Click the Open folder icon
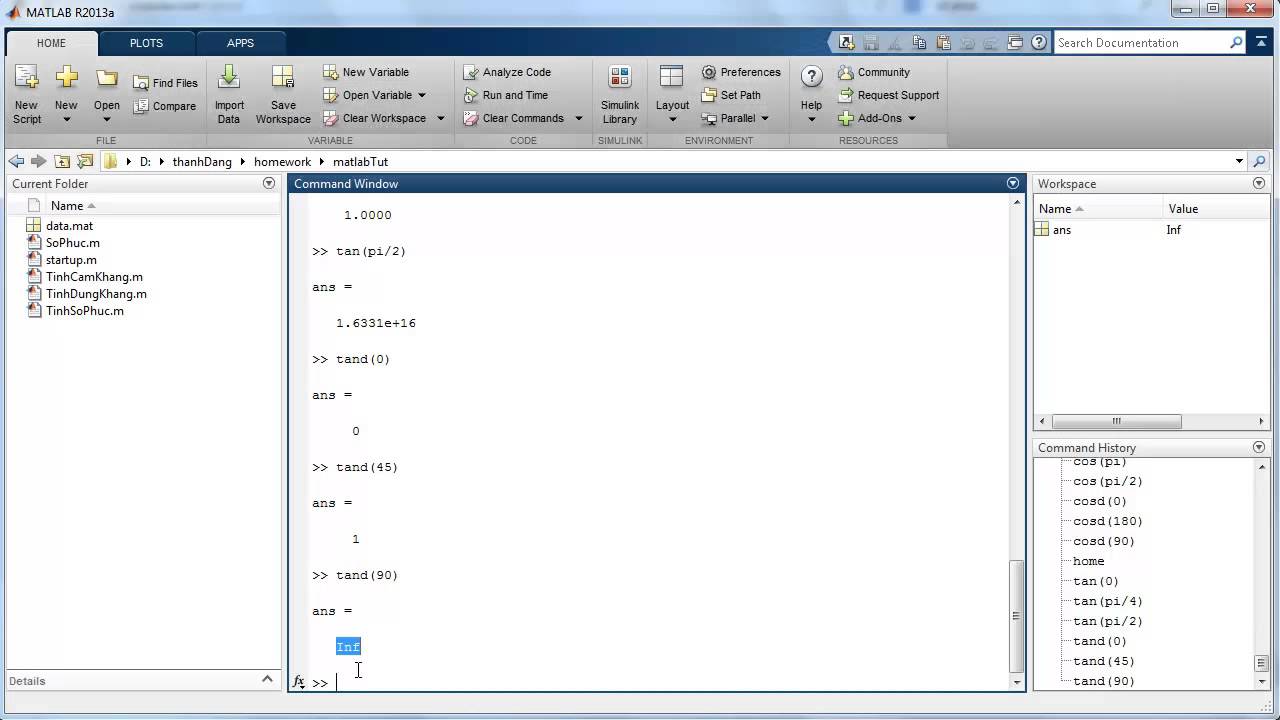Image resolution: width=1280 pixels, height=720 pixels. [x=107, y=78]
